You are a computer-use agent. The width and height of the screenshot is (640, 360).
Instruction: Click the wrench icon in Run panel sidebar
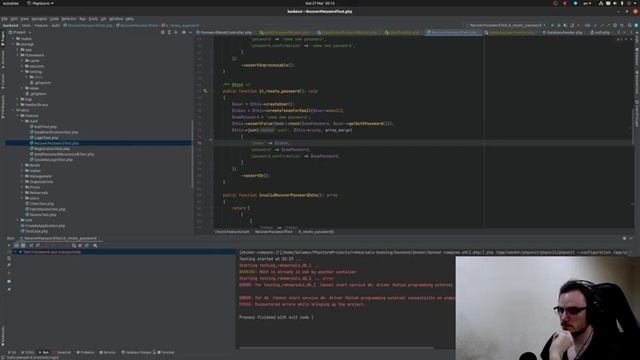pos(9,265)
